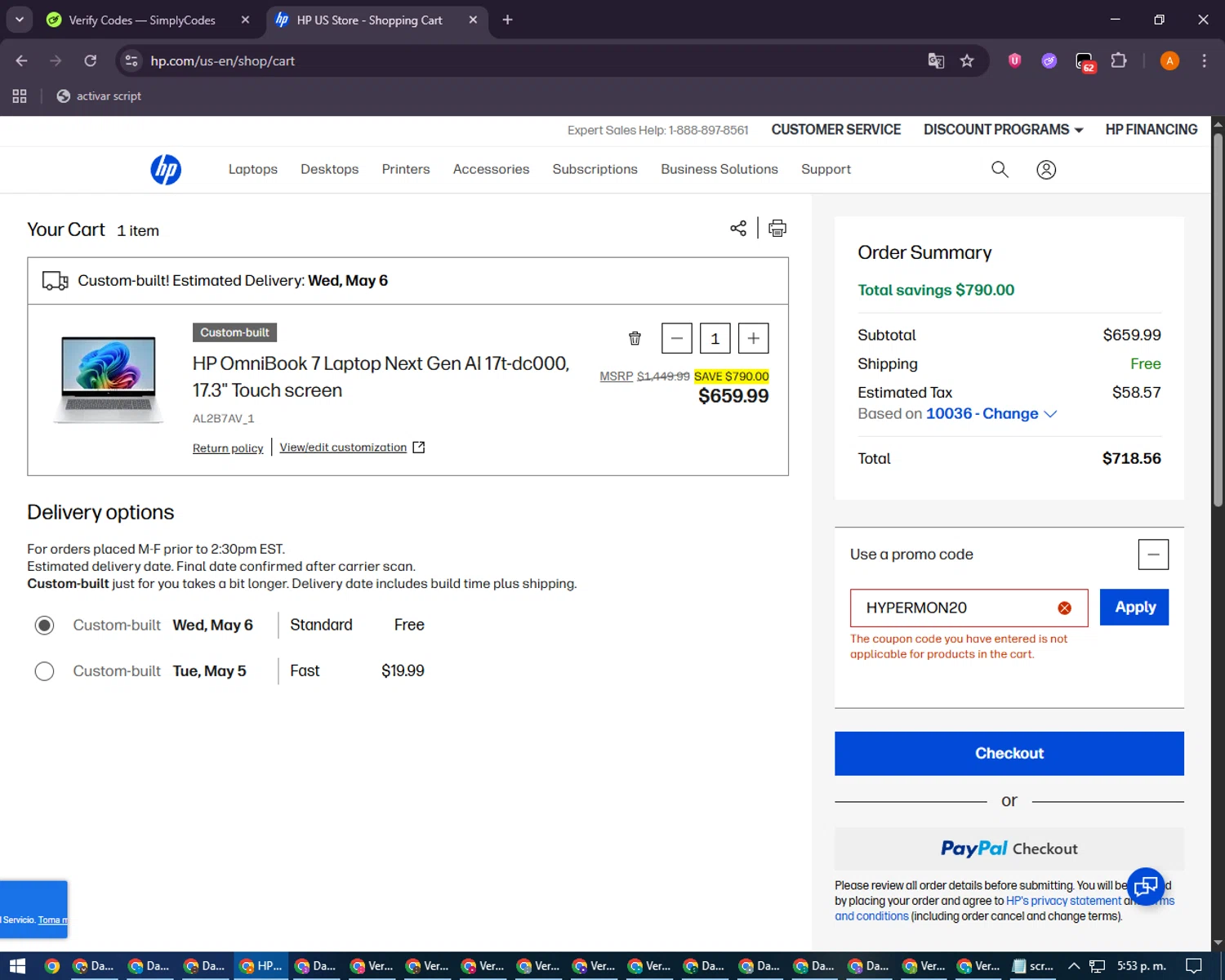
Task: Open HP OmniBook 7 Laptop product title
Action: (x=381, y=376)
